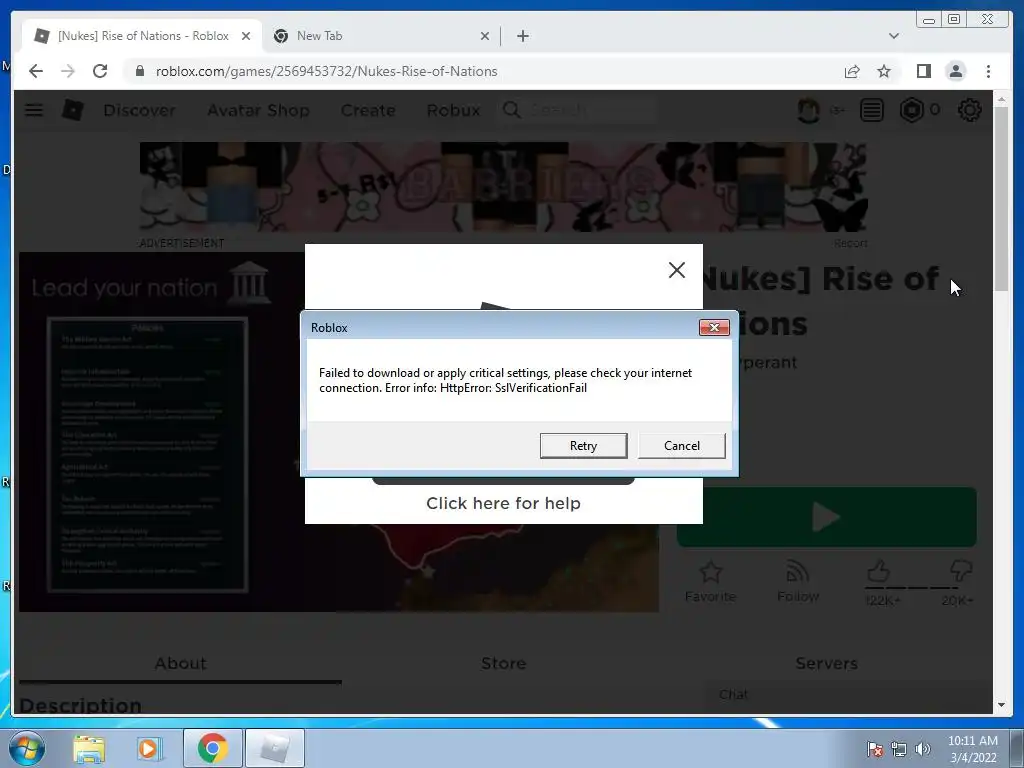Open Chrome profile avatar menu
This screenshot has width=1024, height=768.
coord(955,71)
